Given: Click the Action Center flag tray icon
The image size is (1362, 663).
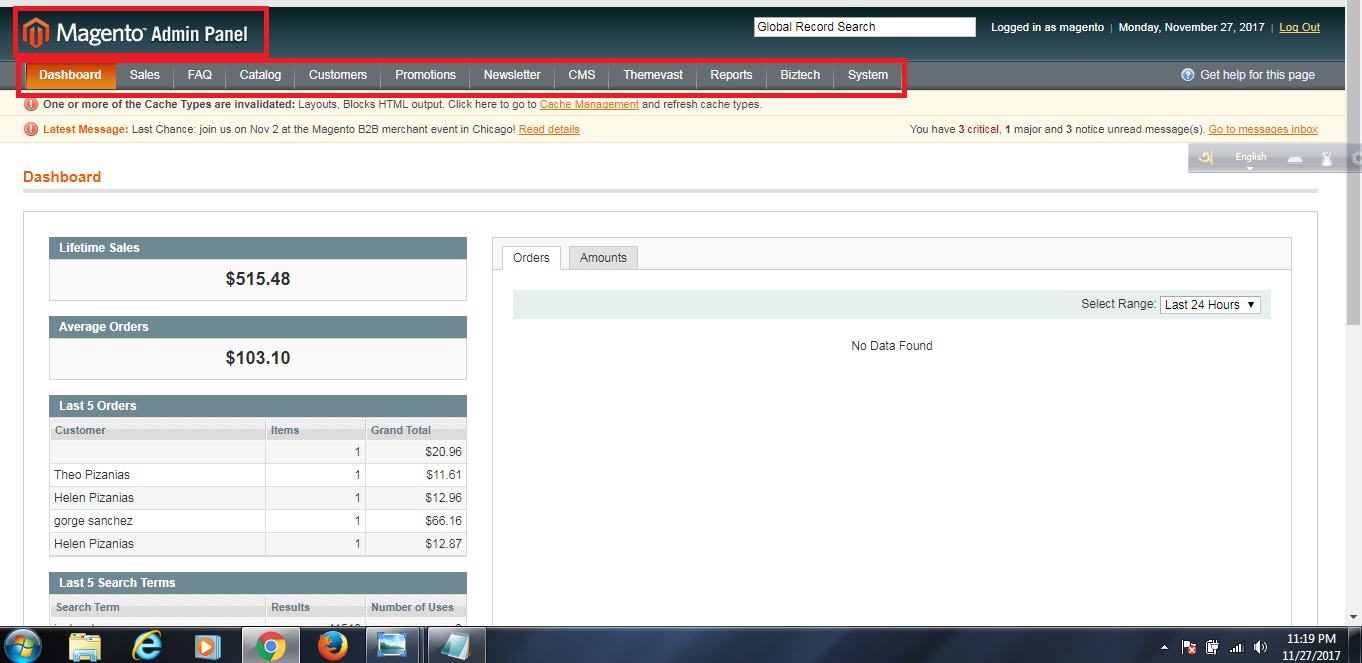Looking at the screenshot, I should pos(1189,647).
